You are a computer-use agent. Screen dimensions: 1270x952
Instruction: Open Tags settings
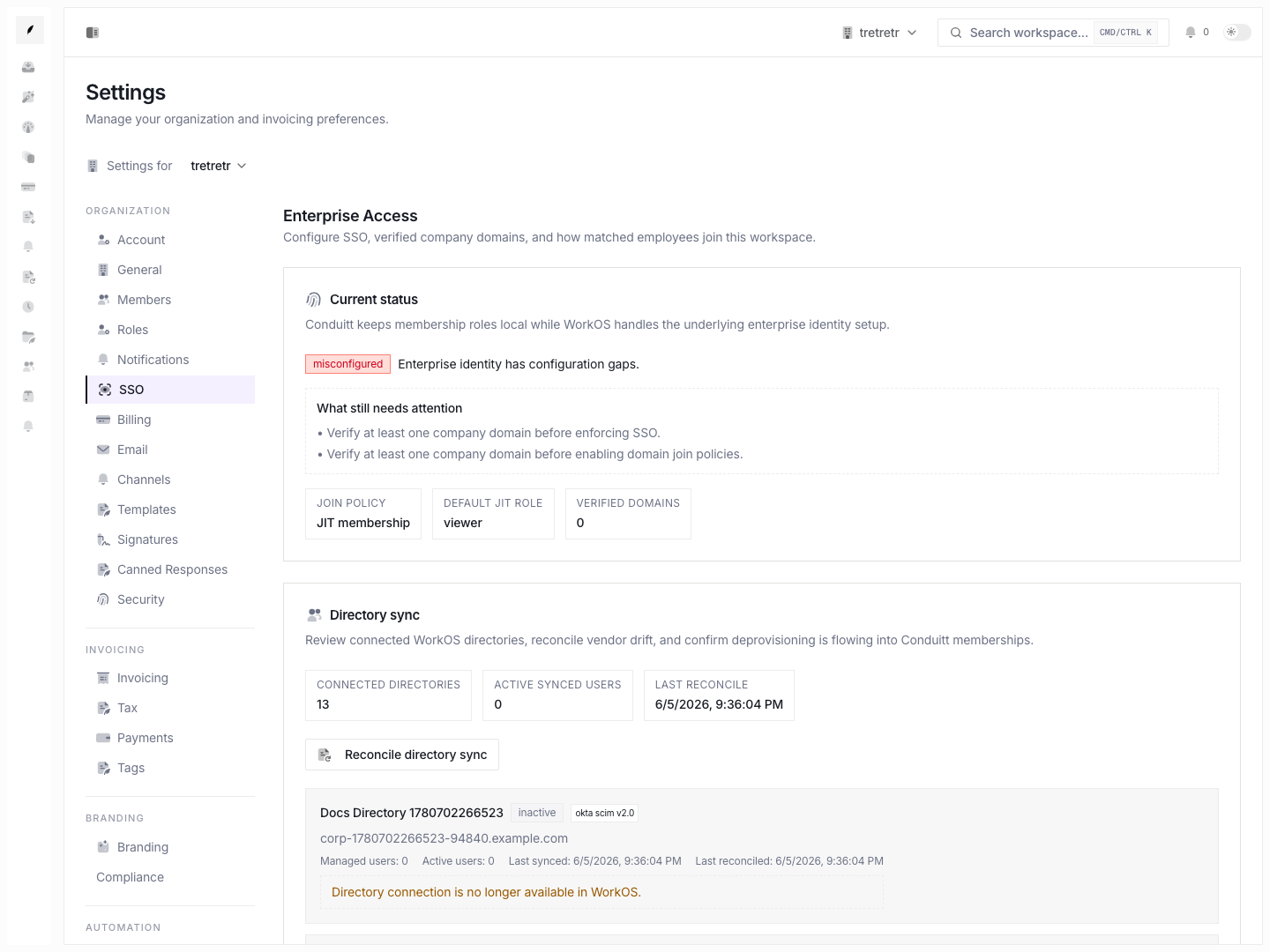170,768
